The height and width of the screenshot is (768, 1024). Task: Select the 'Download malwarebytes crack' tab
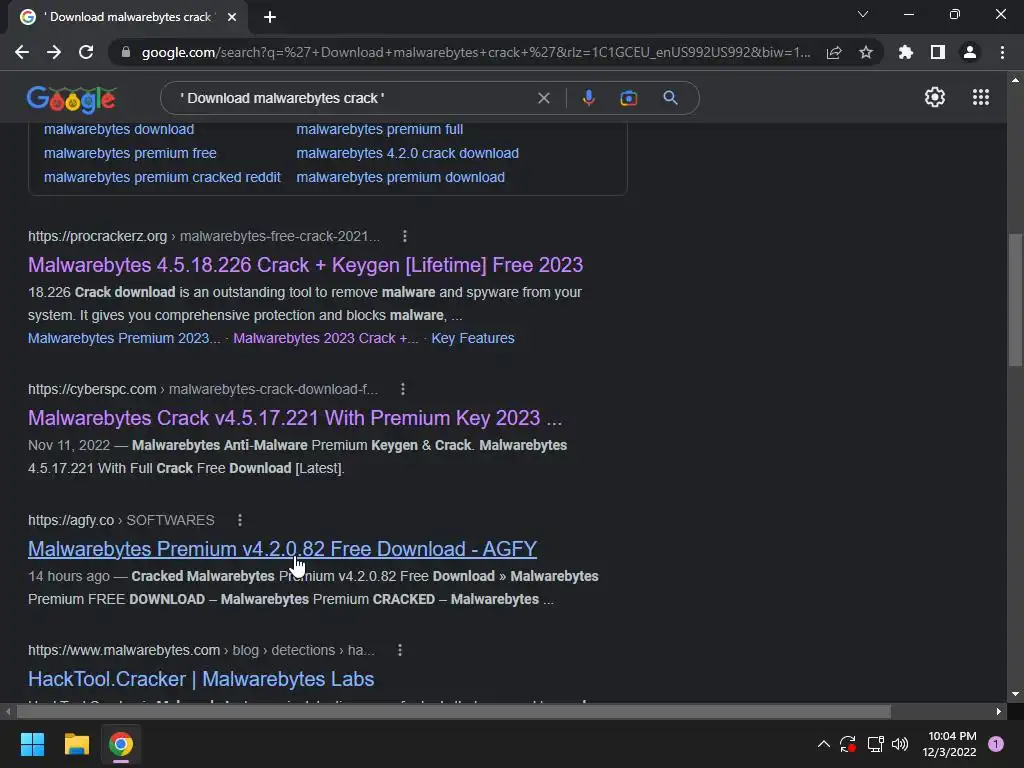129,17
